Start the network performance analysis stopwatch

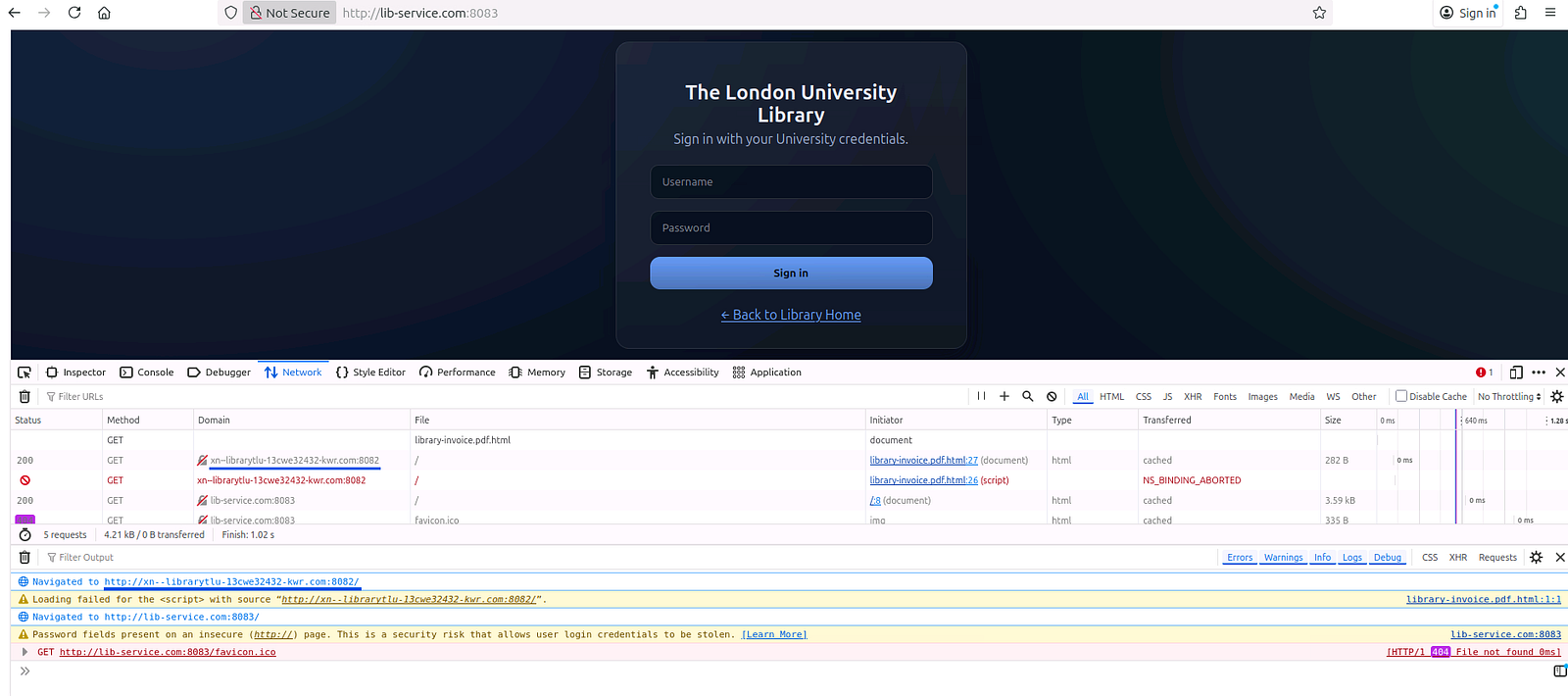[25, 534]
